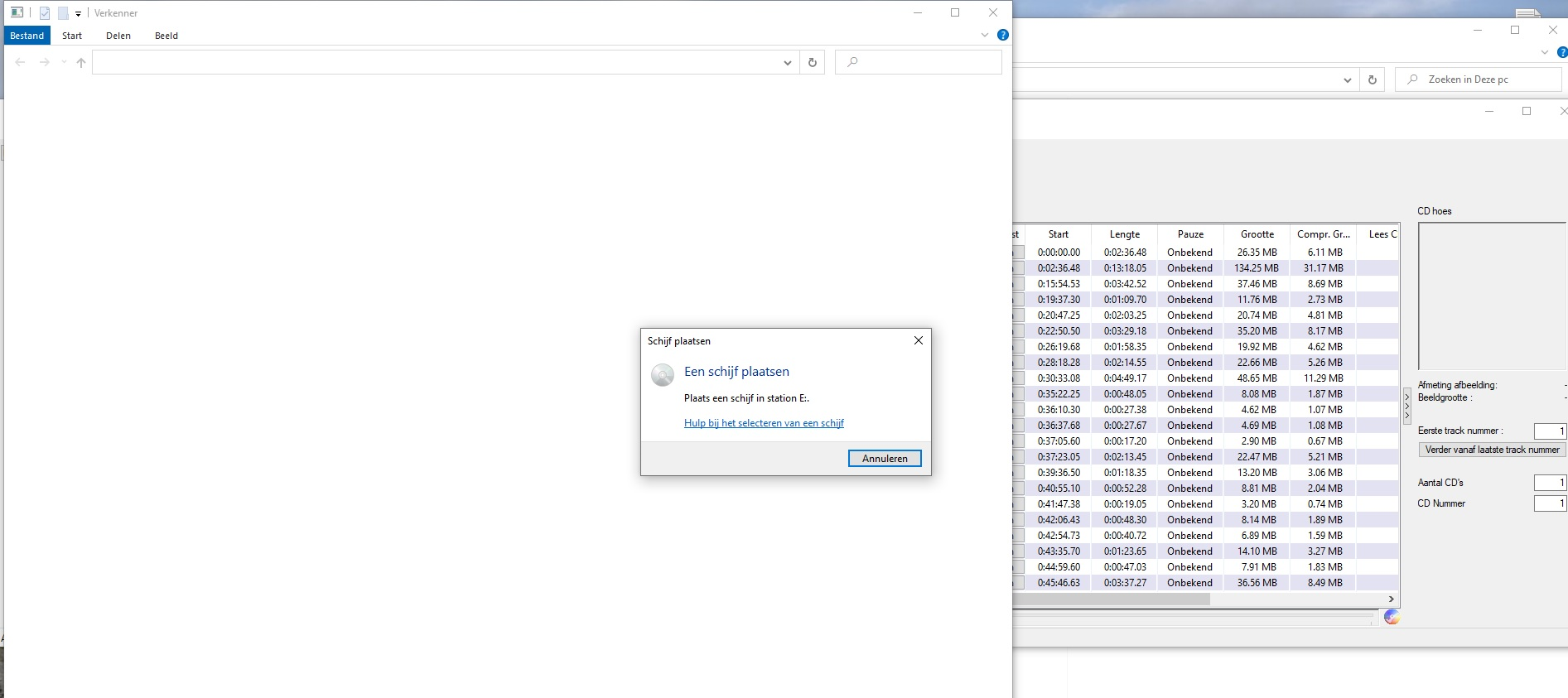The width and height of the screenshot is (1568, 698).
Task: Click the Aantal CD's field
Action: point(1550,483)
